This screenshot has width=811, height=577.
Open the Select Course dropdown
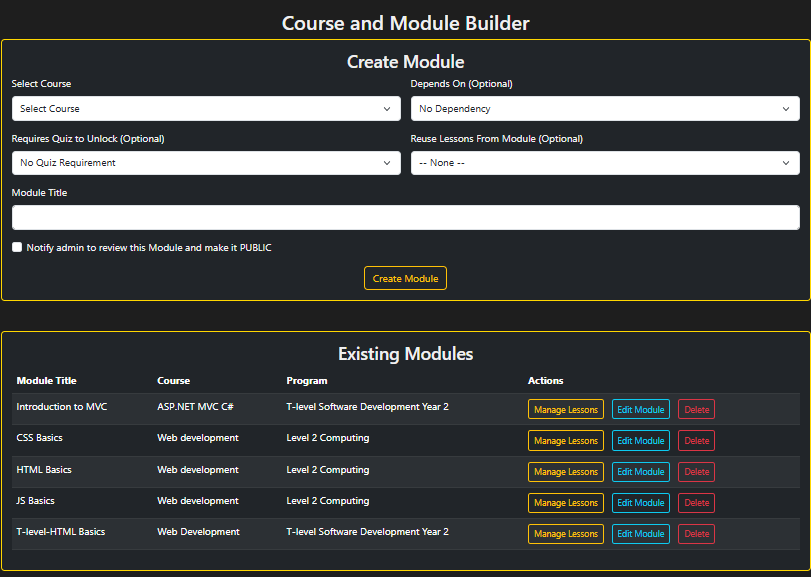pos(205,108)
